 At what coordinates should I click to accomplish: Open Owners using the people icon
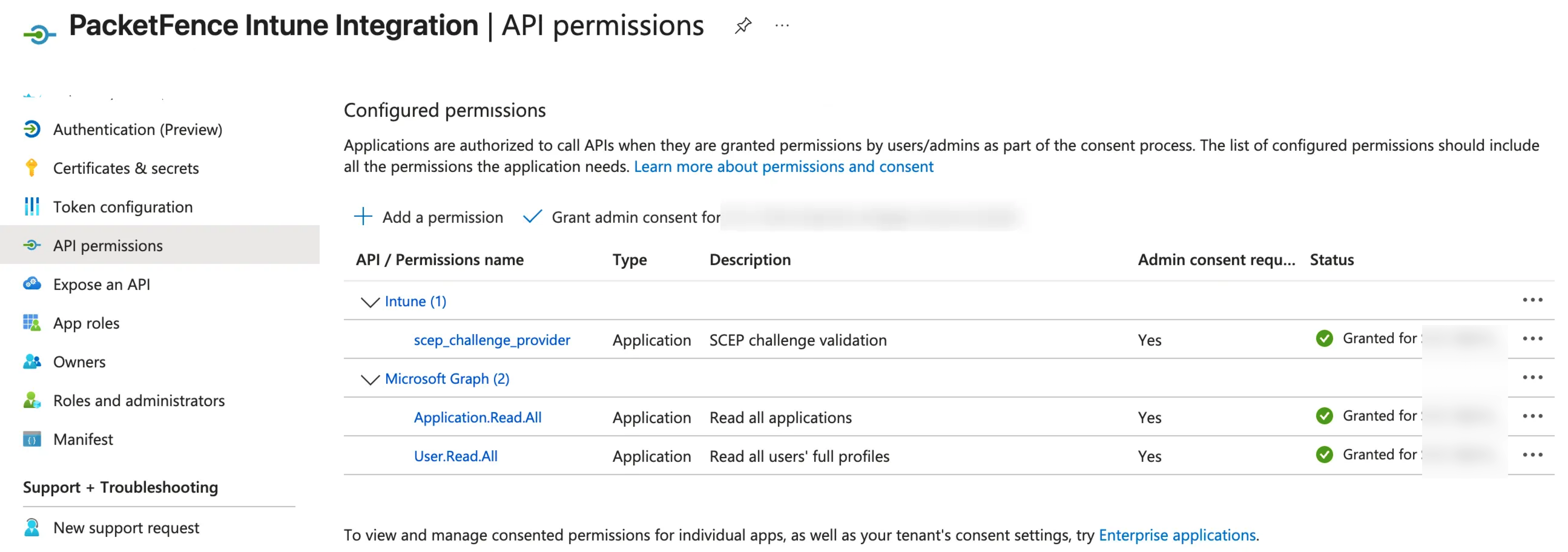click(32, 362)
